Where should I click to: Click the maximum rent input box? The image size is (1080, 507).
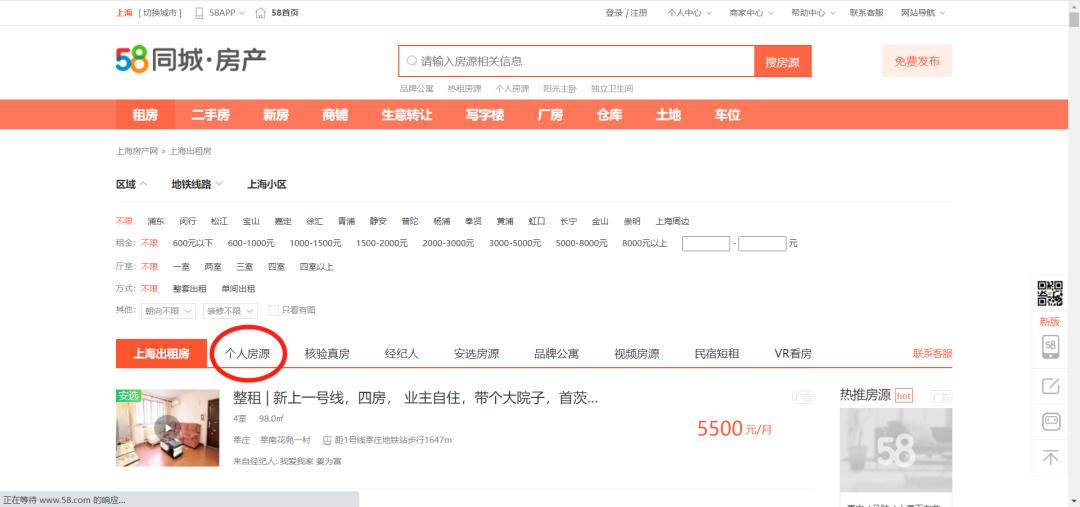[762, 243]
